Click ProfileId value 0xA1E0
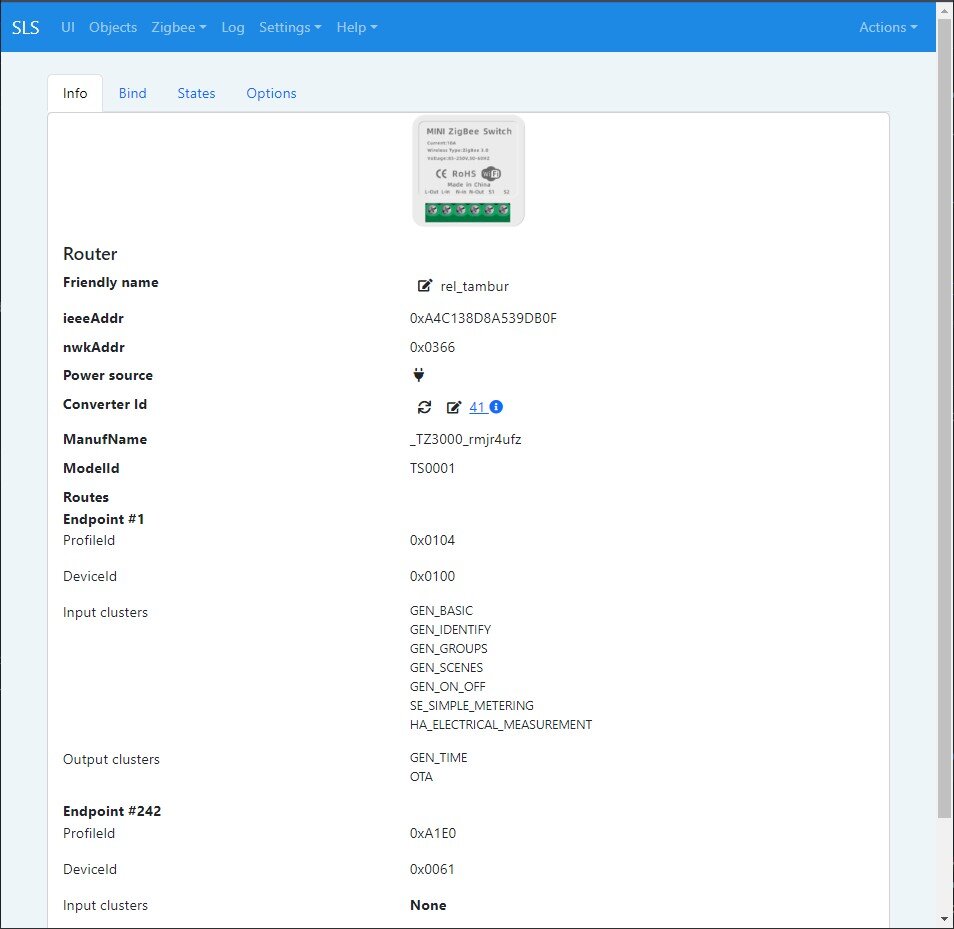 point(433,833)
